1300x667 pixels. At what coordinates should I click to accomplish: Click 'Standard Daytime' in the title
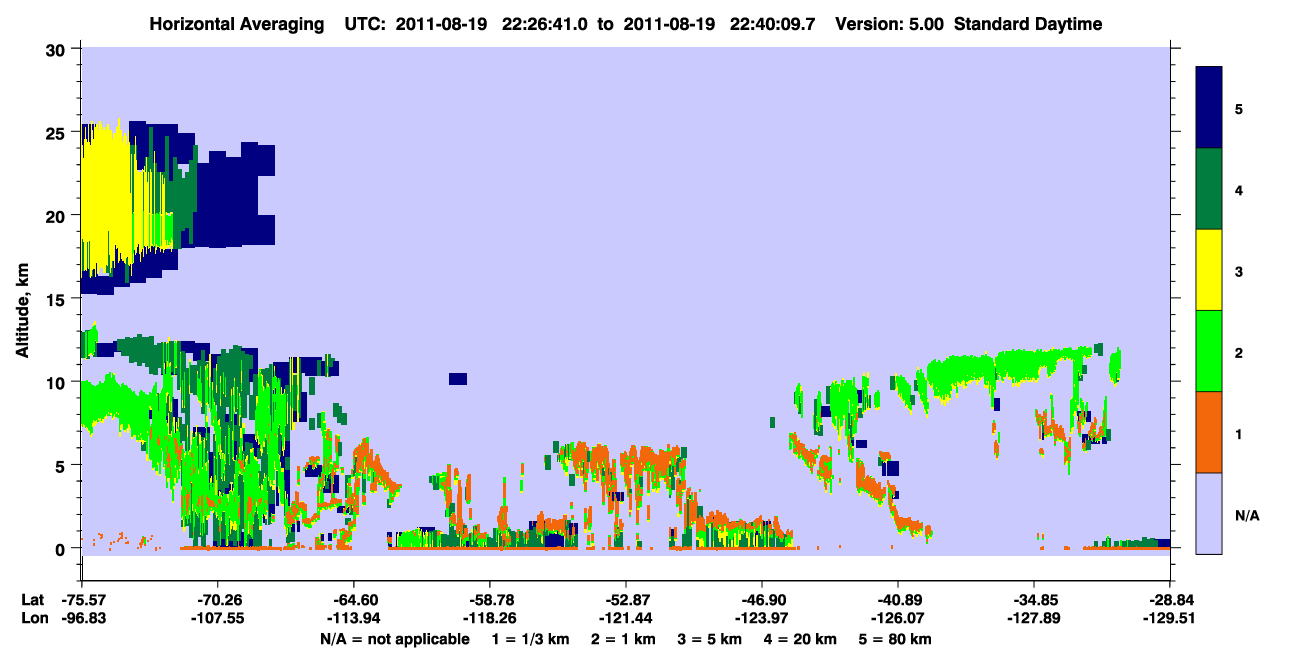(1028, 24)
